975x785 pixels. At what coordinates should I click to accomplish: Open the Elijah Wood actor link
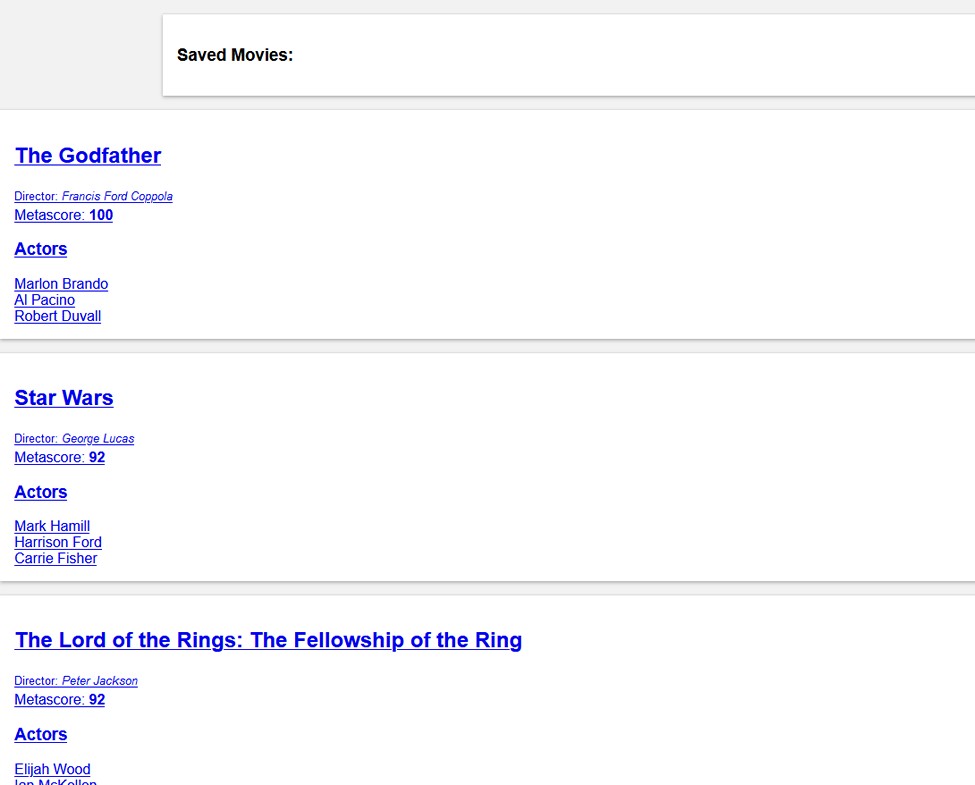pos(52,769)
